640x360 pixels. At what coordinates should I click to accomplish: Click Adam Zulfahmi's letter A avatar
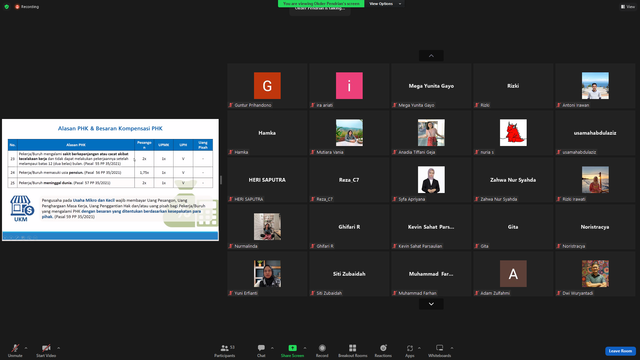coord(513,273)
